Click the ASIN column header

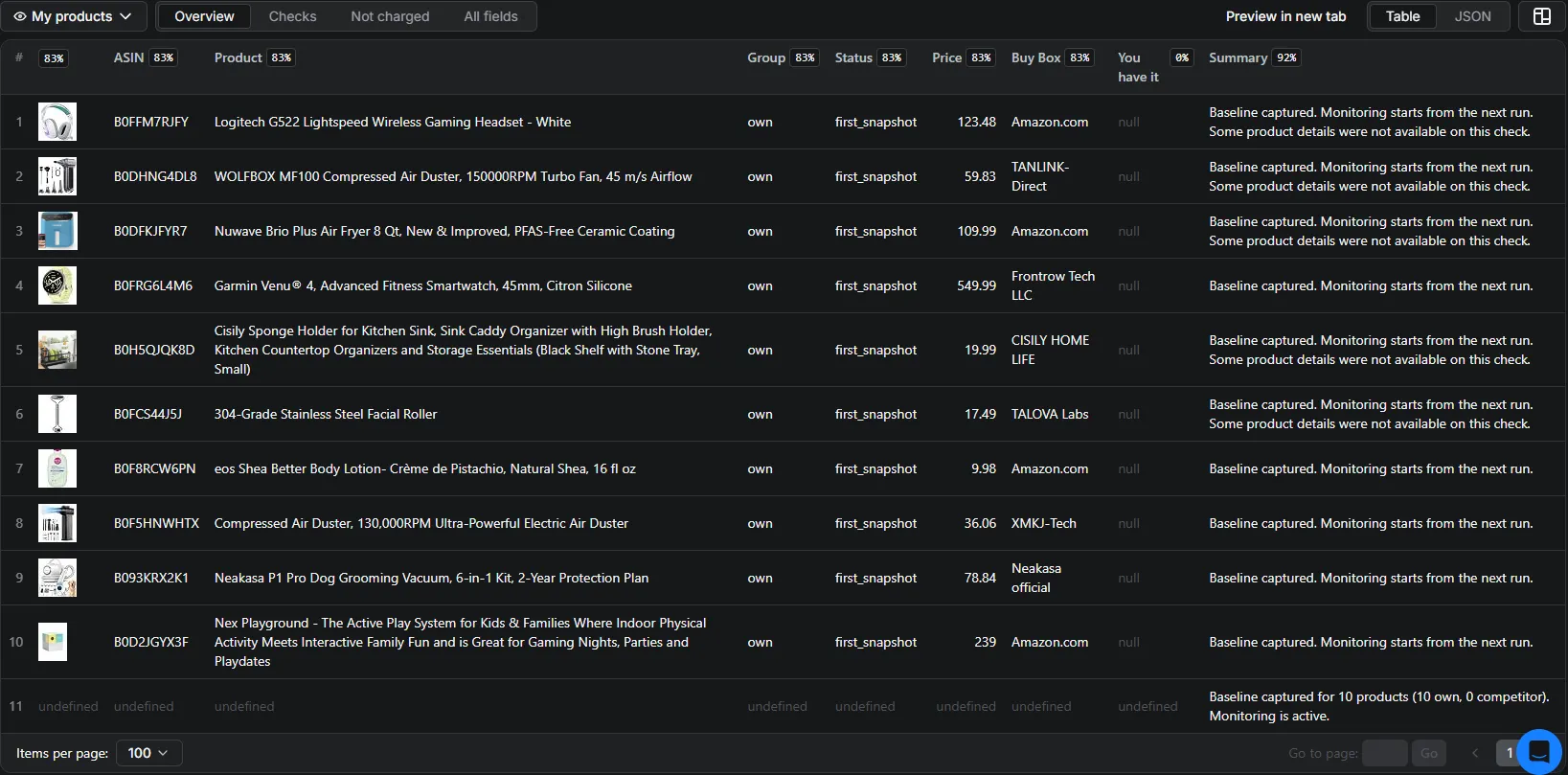(128, 57)
